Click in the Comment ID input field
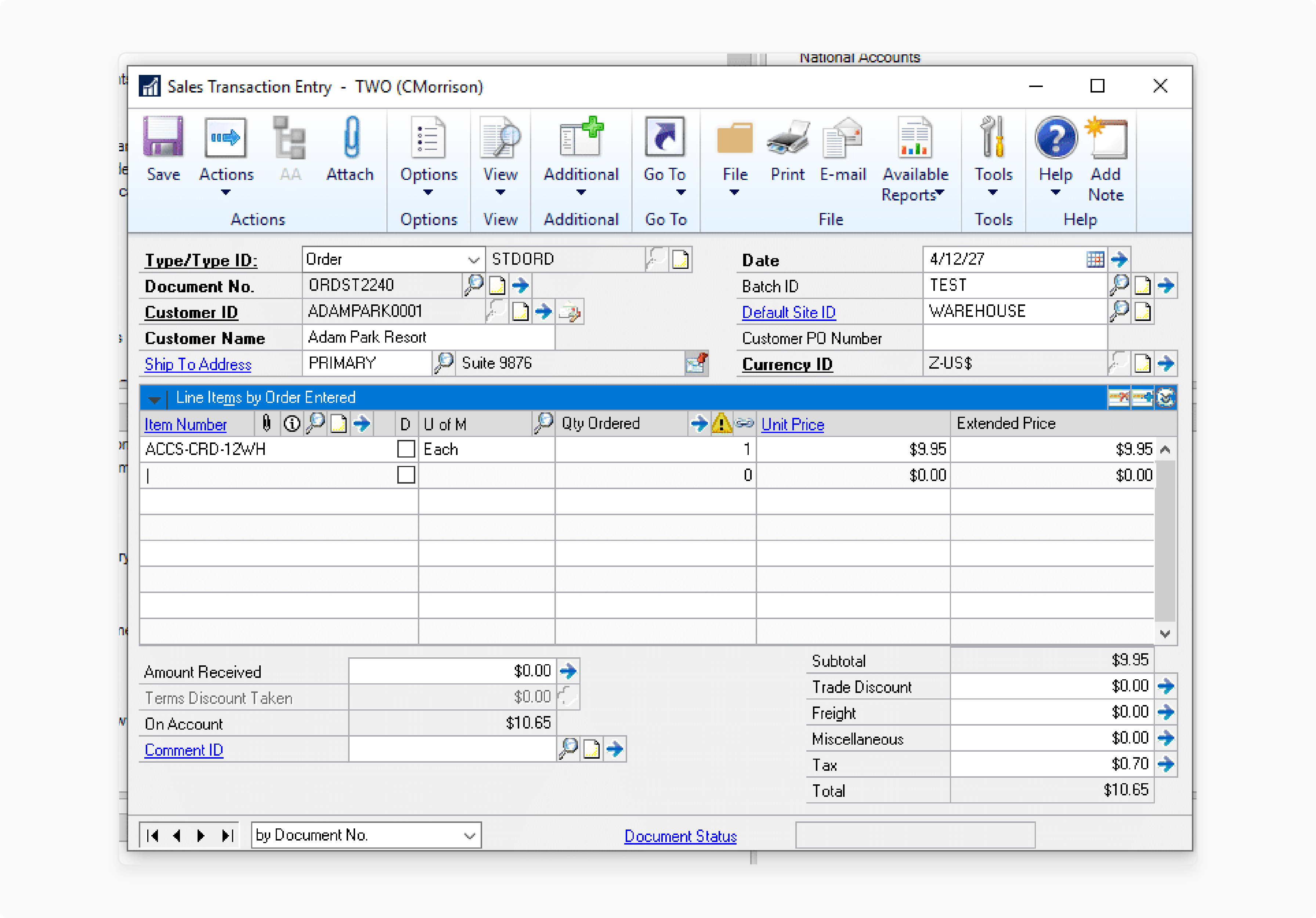Screen dimensions: 1316x918 tap(452, 749)
